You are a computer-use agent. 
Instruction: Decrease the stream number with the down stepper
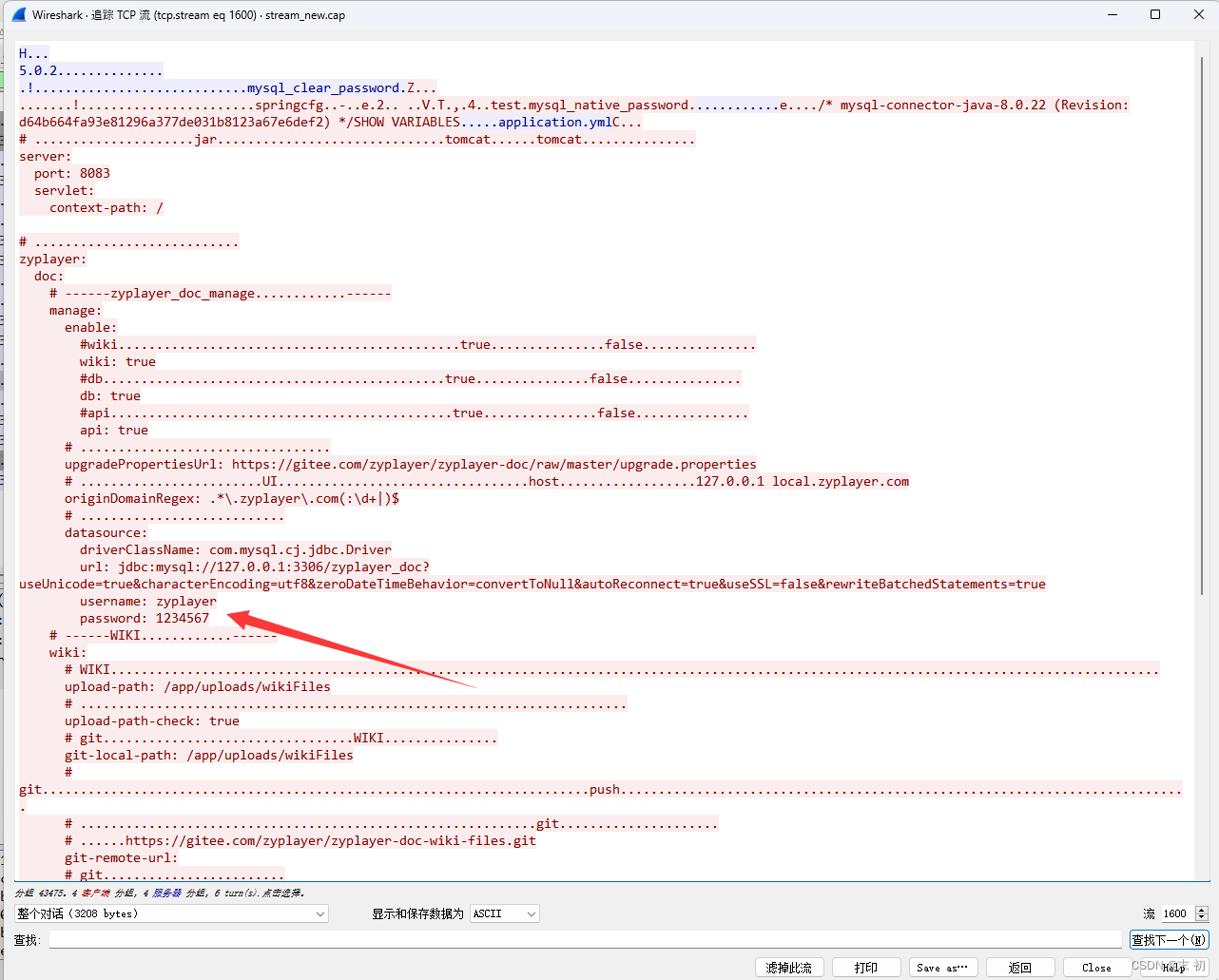click(1201, 918)
